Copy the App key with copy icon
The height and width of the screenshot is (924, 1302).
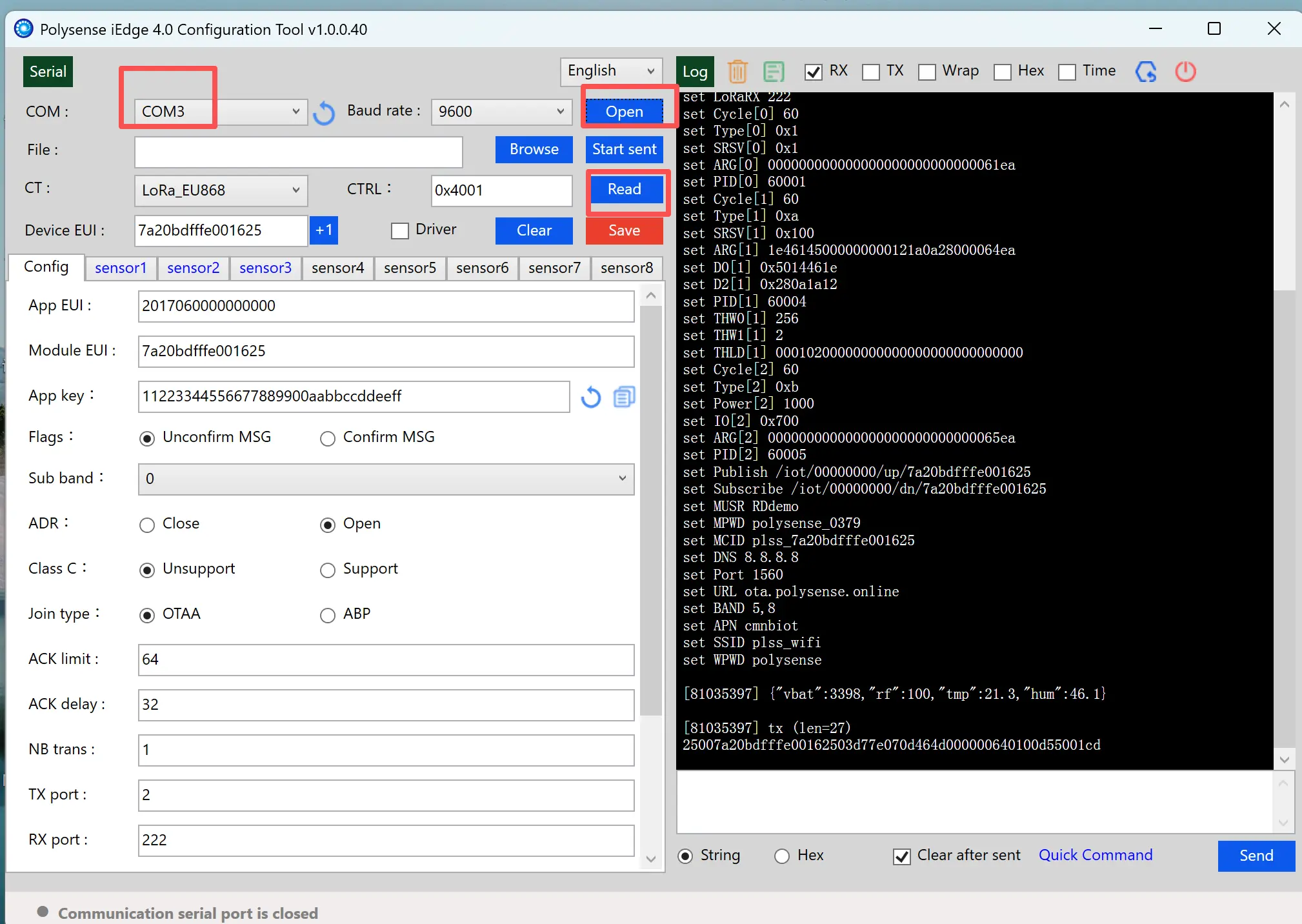(624, 397)
